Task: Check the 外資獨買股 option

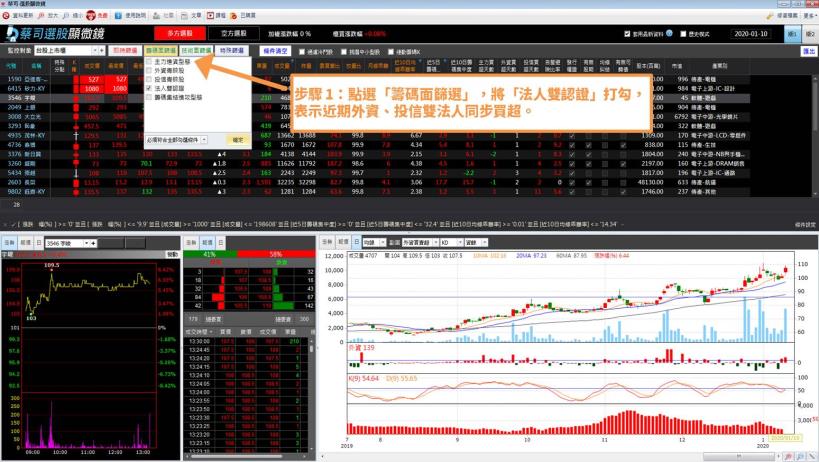Action: point(149,70)
